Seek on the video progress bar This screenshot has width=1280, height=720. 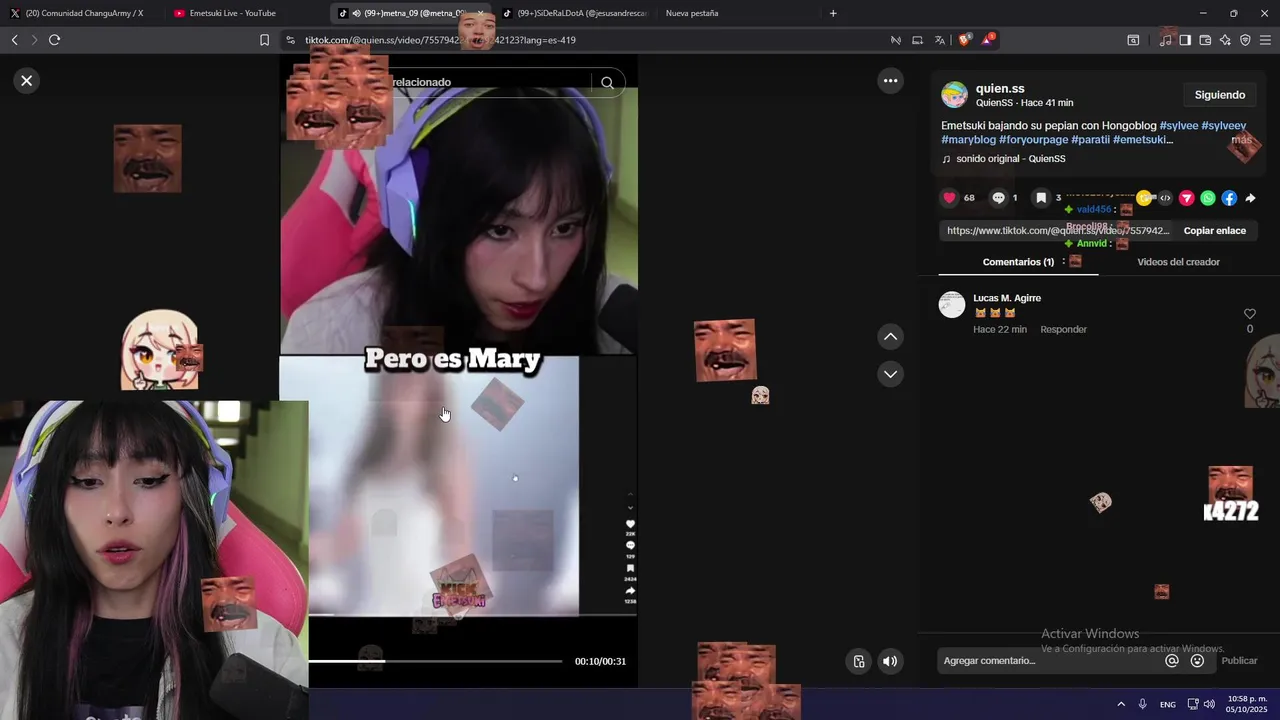point(435,661)
